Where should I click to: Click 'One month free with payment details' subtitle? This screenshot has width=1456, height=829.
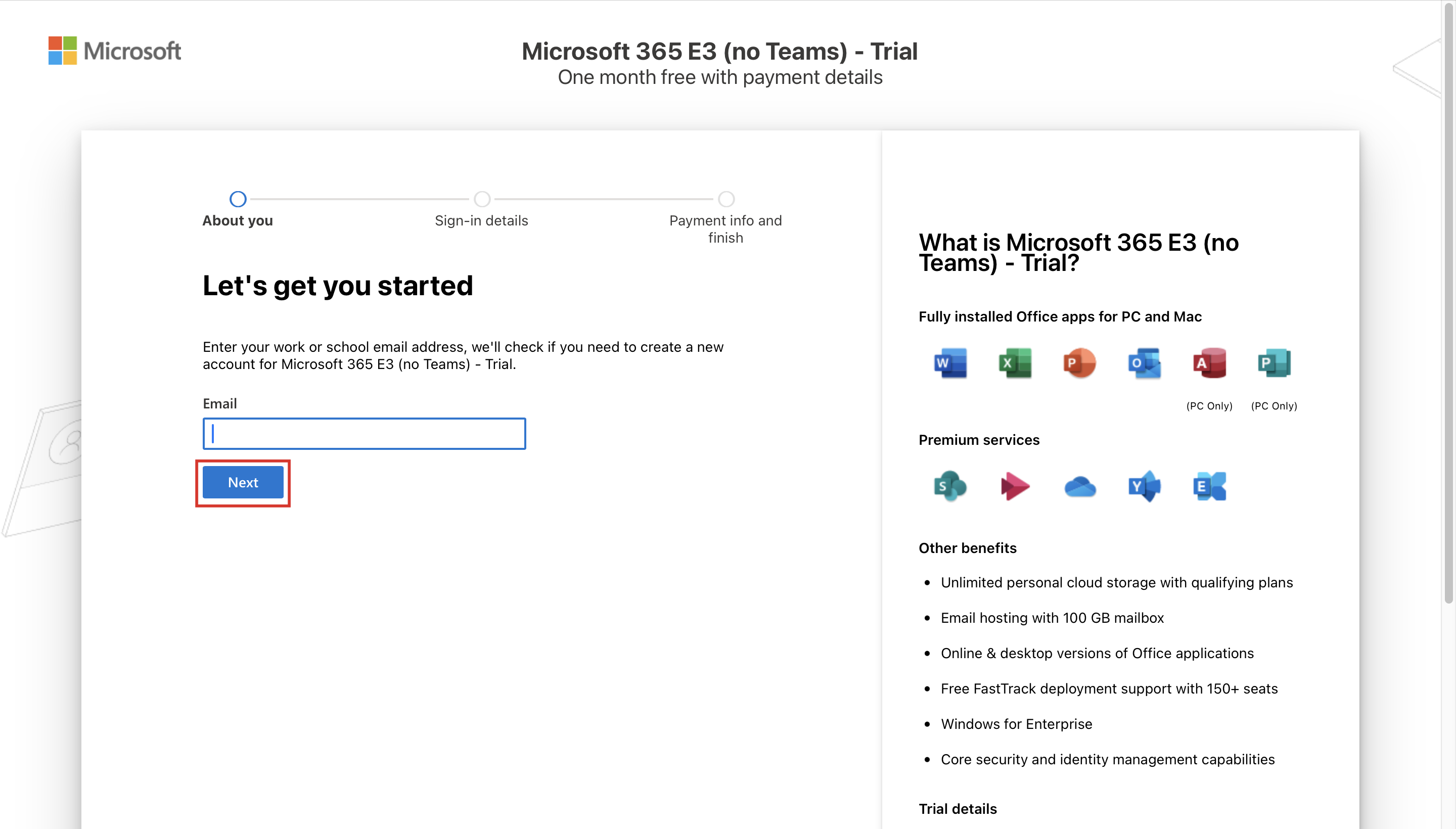(720, 77)
